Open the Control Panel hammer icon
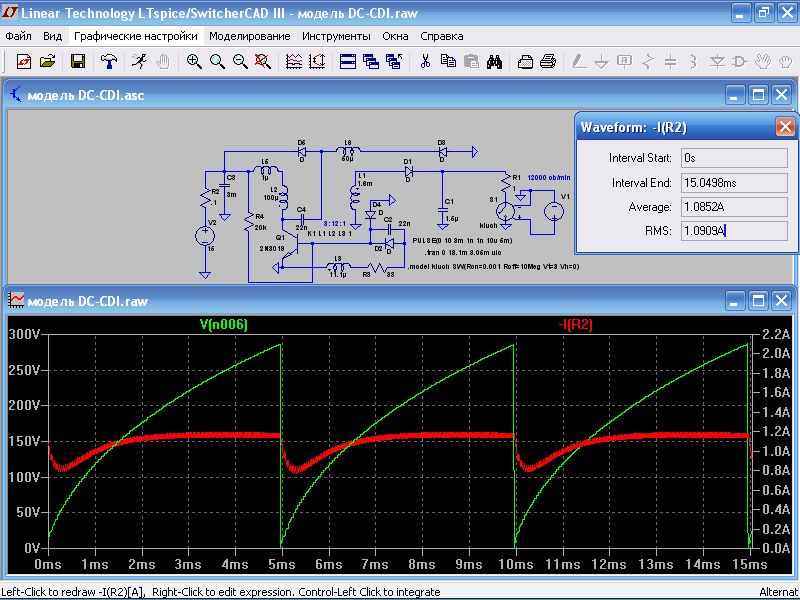This screenshot has height=600, width=800. (108, 62)
